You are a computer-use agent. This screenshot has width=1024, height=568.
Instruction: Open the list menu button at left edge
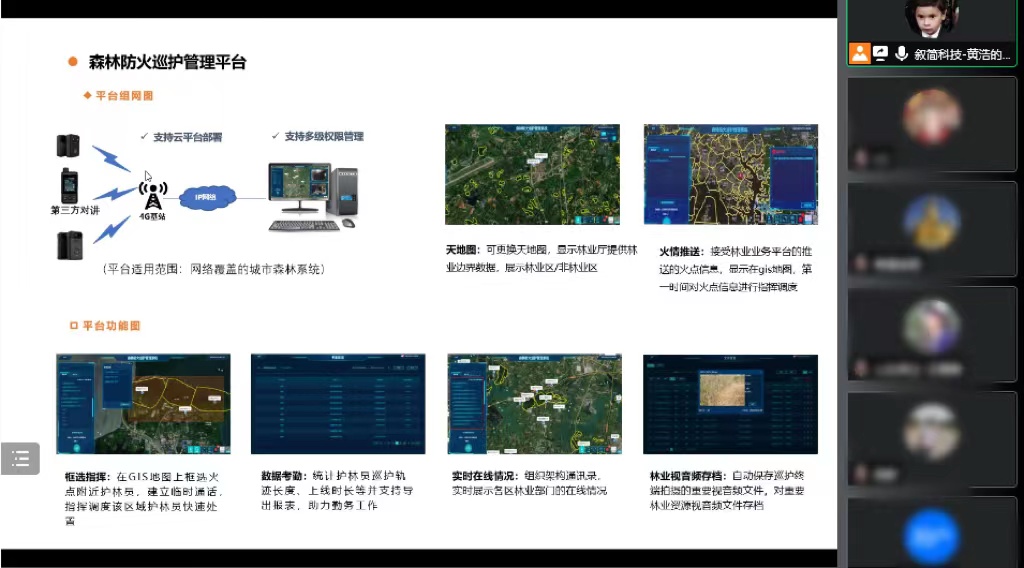pyautogui.click(x=20, y=459)
